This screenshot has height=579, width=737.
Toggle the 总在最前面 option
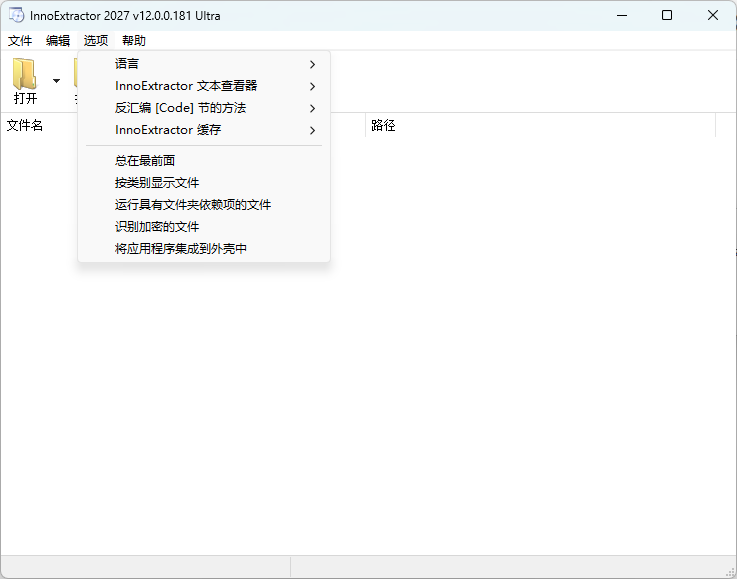tap(204, 161)
